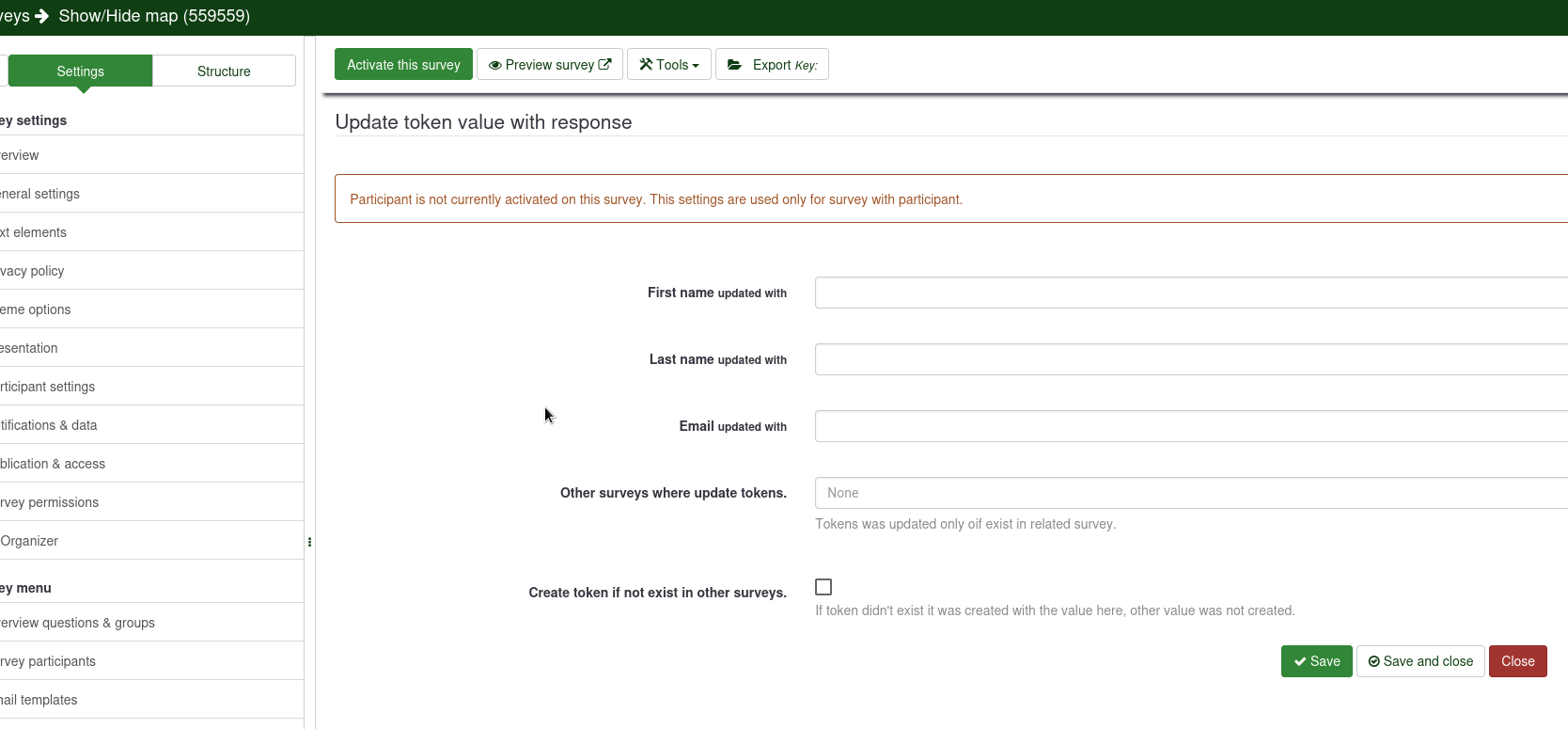
Task: Open the Tools dropdown menu
Action: [x=669, y=65]
